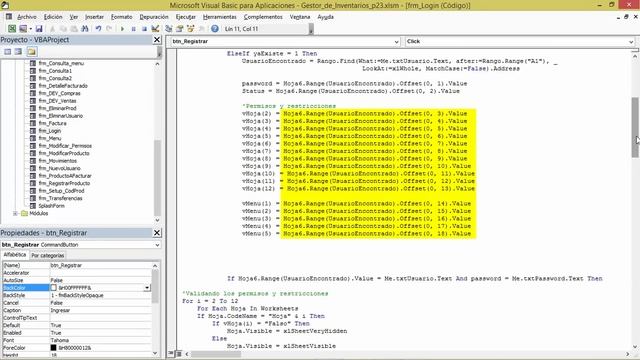The image size is (640, 360).
Task: Click the code window vertical scrollbar thumb
Action: pyautogui.click(x=635, y=127)
